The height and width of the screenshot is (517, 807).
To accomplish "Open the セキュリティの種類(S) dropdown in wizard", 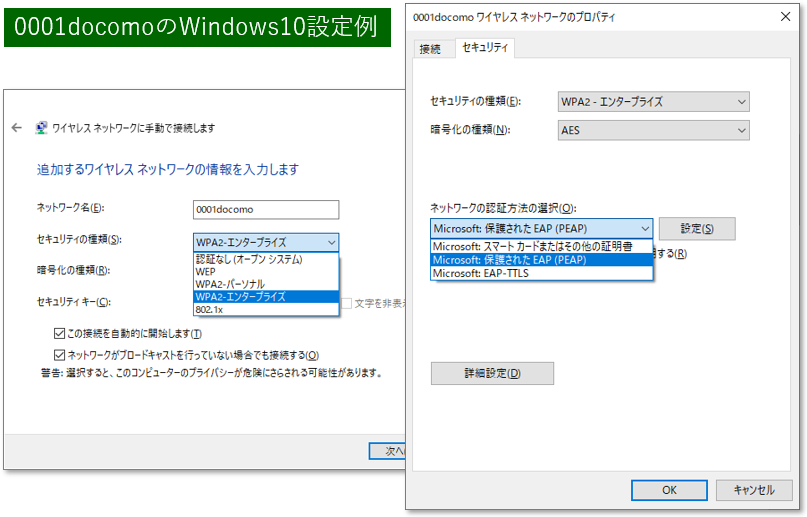I will coord(266,242).
